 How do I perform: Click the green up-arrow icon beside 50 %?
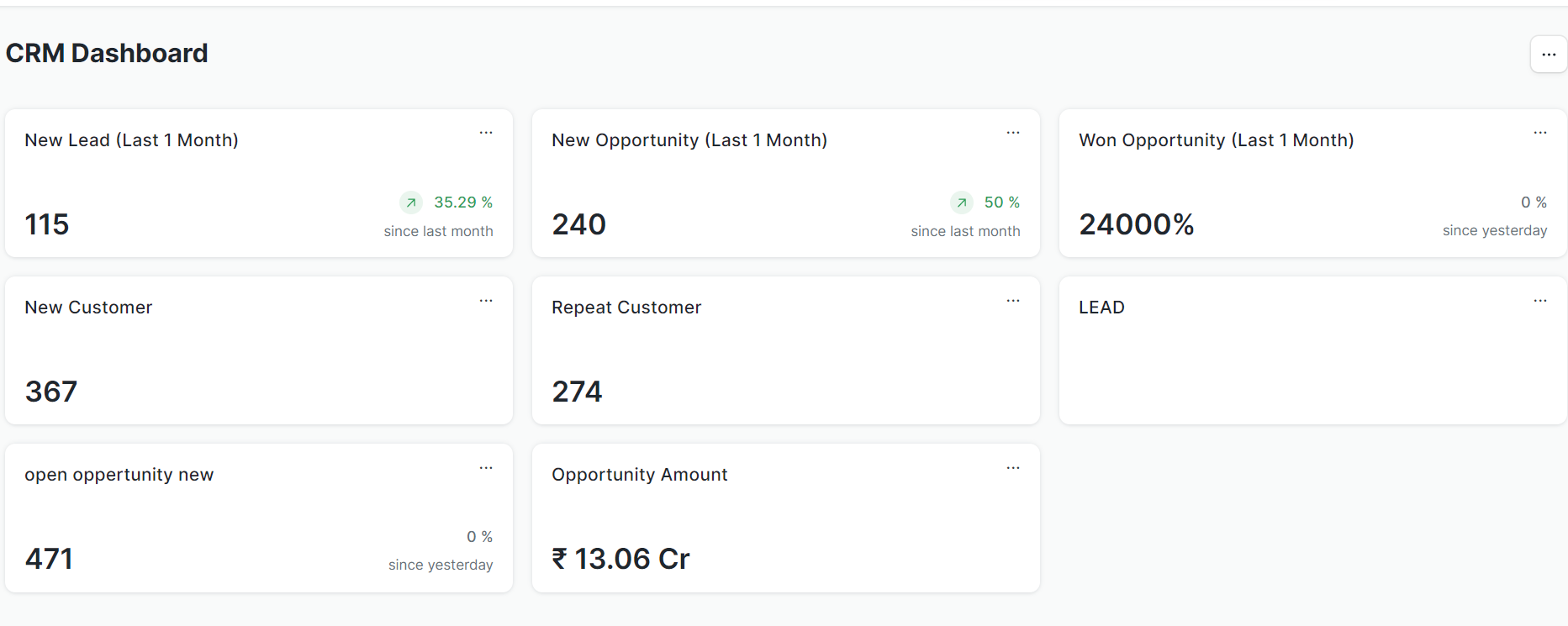[962, 203]
